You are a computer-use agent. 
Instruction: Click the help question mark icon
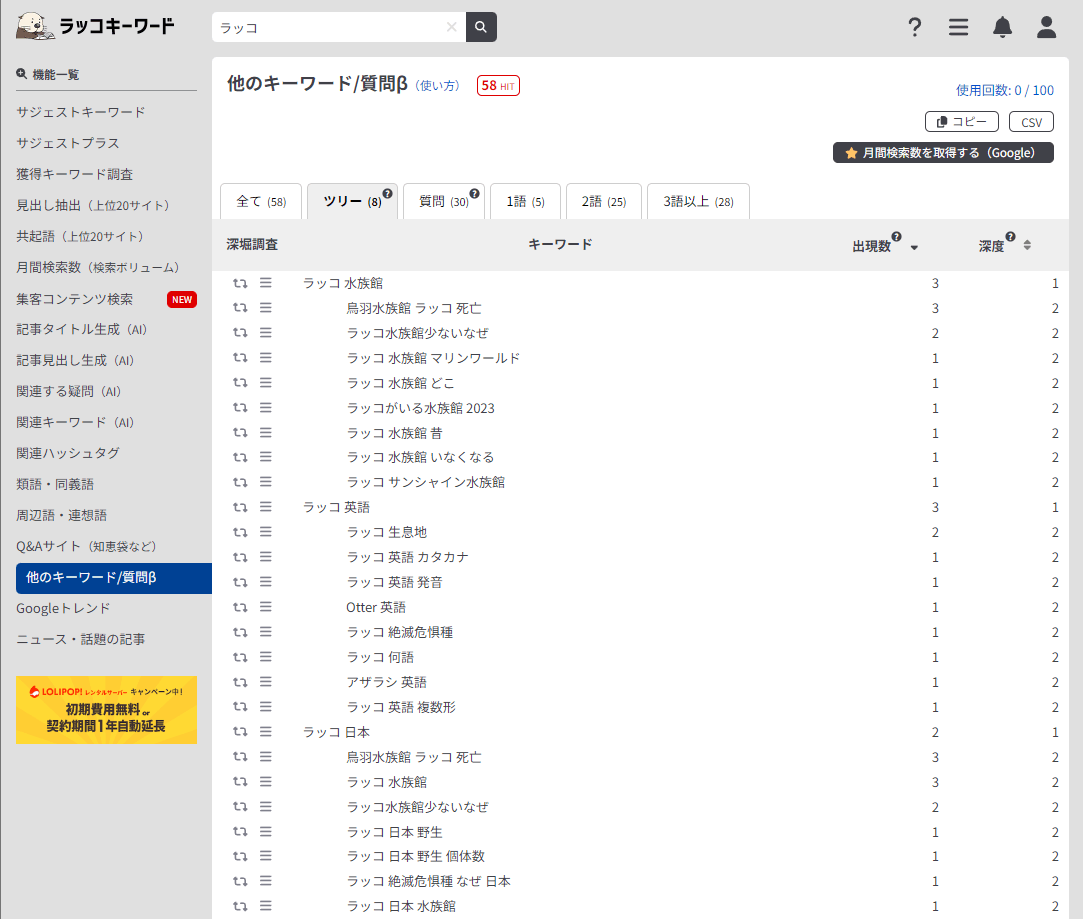tap(915, 27)
